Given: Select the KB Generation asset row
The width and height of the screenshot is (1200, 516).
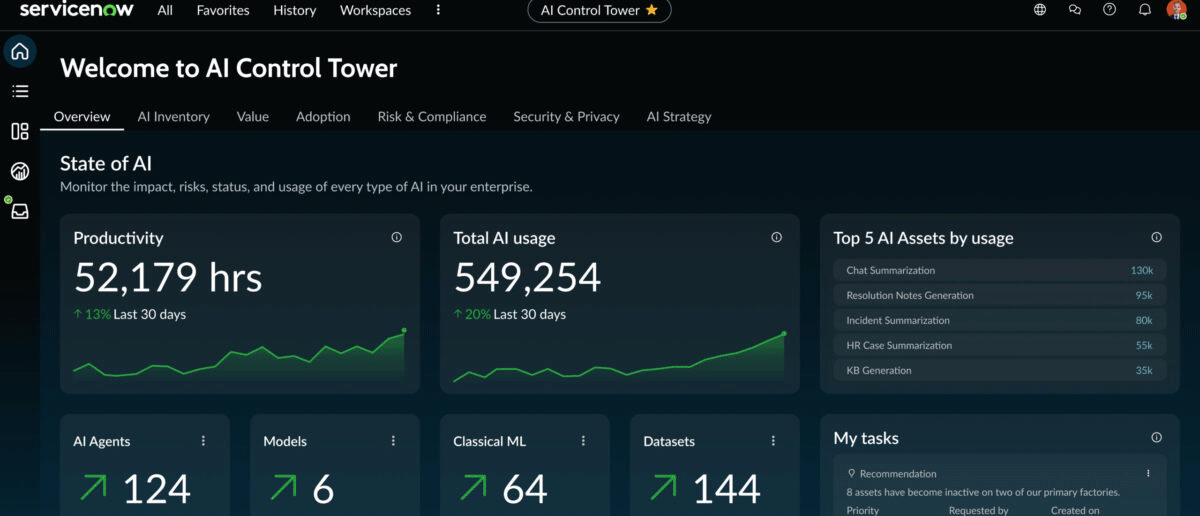Looking at the screenshot, I should tap(999, 370).
